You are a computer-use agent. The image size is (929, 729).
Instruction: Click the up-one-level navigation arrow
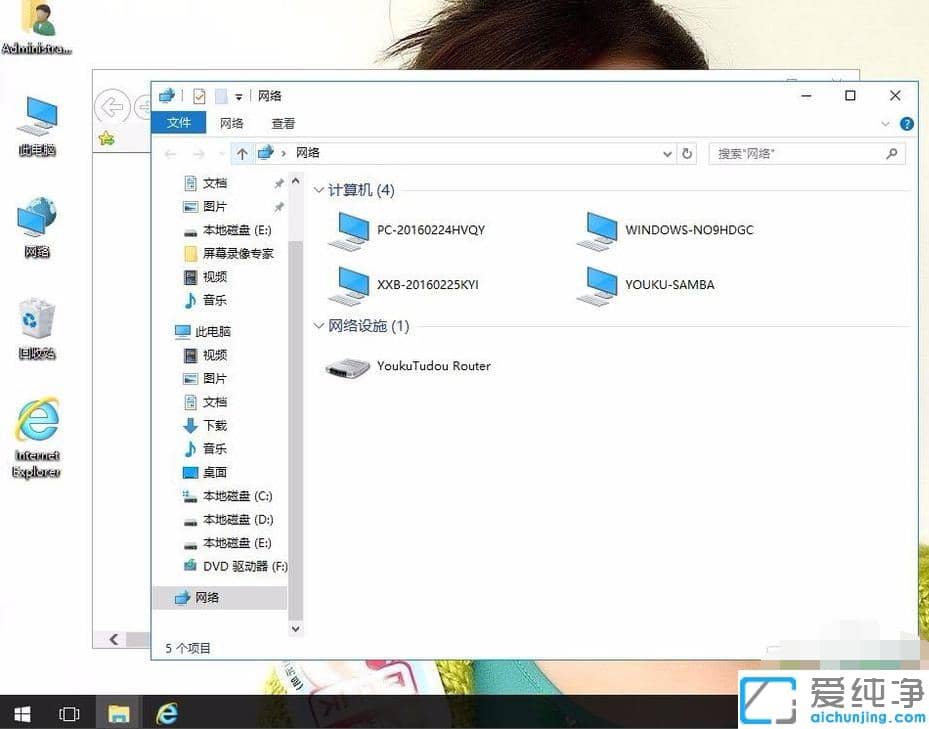pyautogui.click(x=243, y=153)
